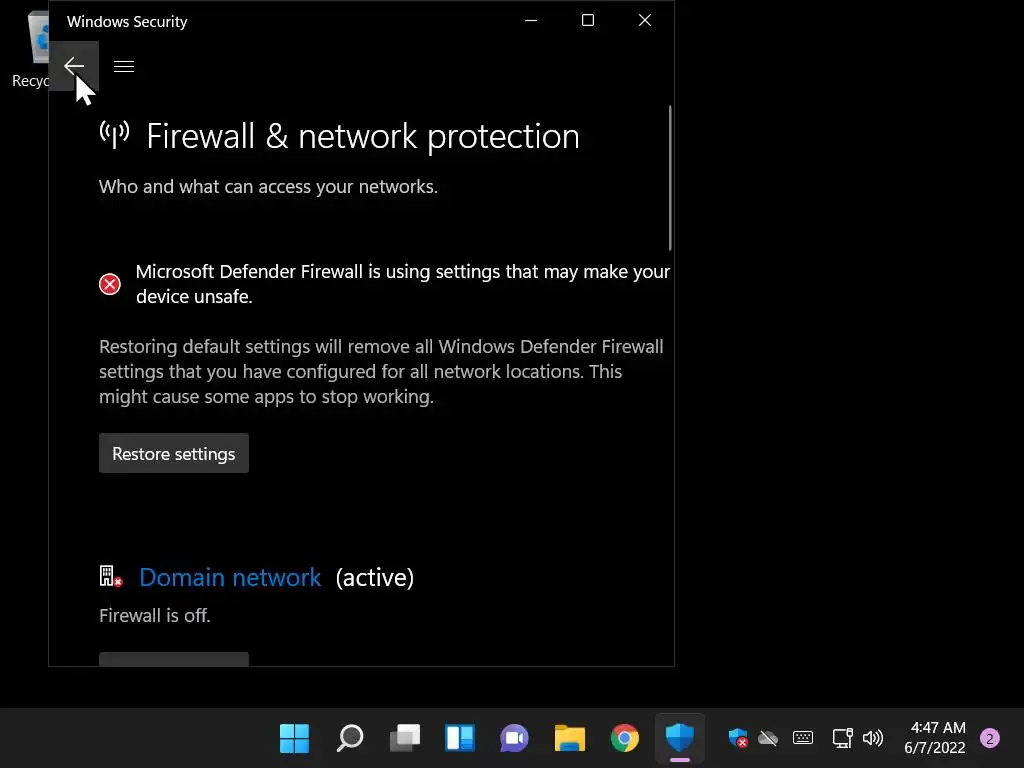Click the vertical scrollbar in Windows Security

tap(670, 178)
